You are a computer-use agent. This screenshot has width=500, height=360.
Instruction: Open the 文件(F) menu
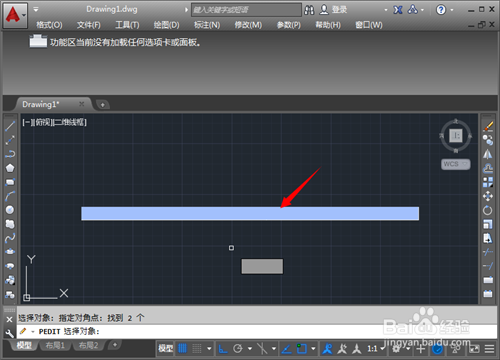tap(89, 25)
